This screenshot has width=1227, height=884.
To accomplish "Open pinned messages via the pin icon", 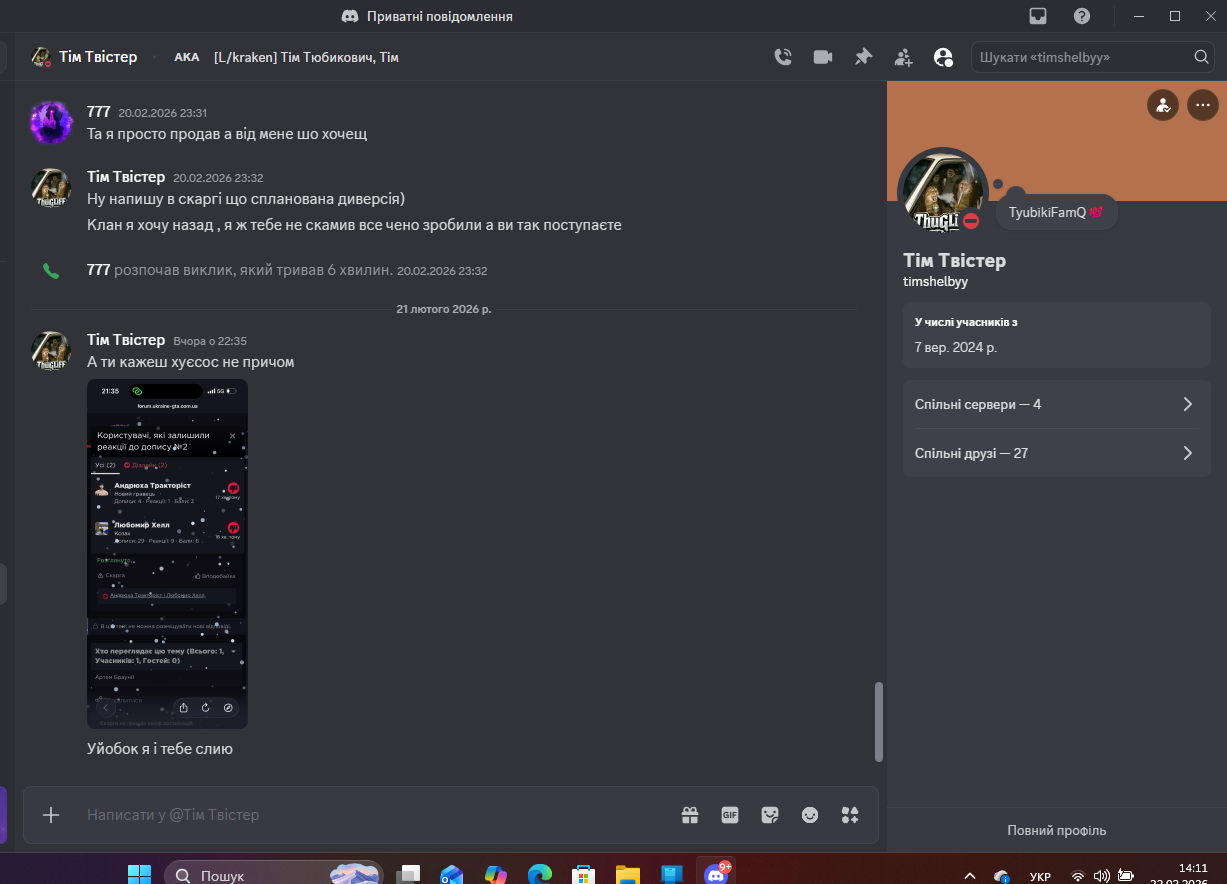I will (863, 57).
